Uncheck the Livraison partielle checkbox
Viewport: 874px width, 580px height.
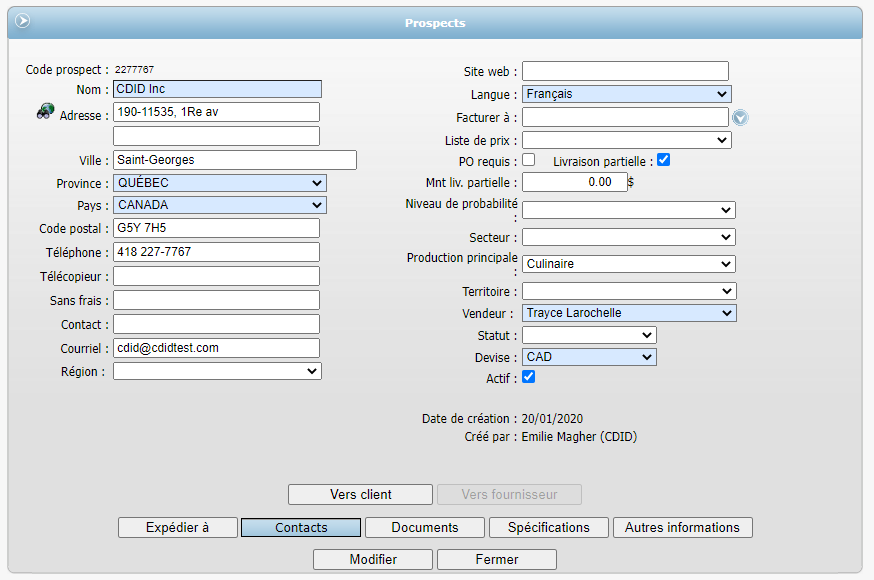click(663, 160)
